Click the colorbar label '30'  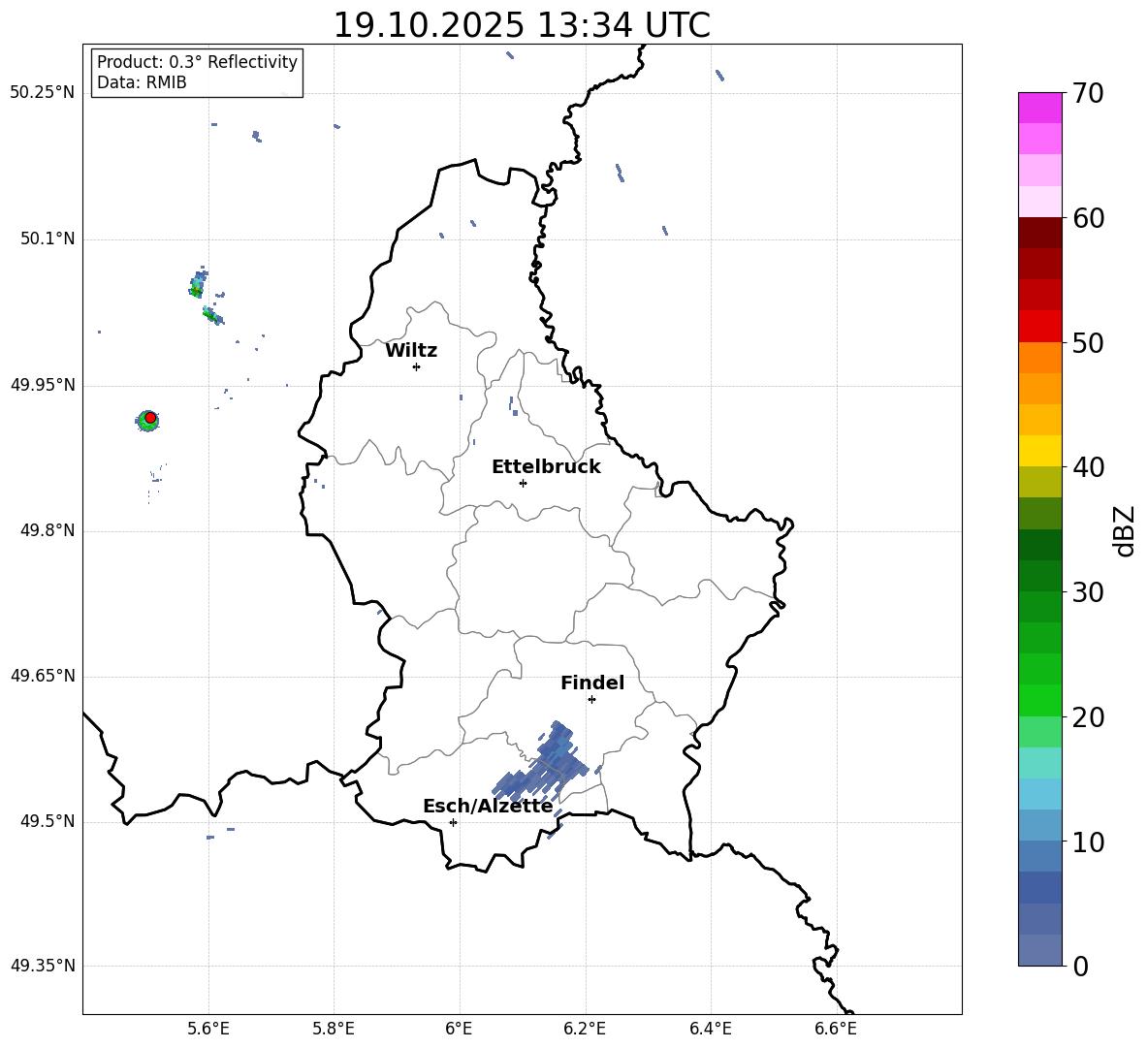click(x=1088, y=592)
